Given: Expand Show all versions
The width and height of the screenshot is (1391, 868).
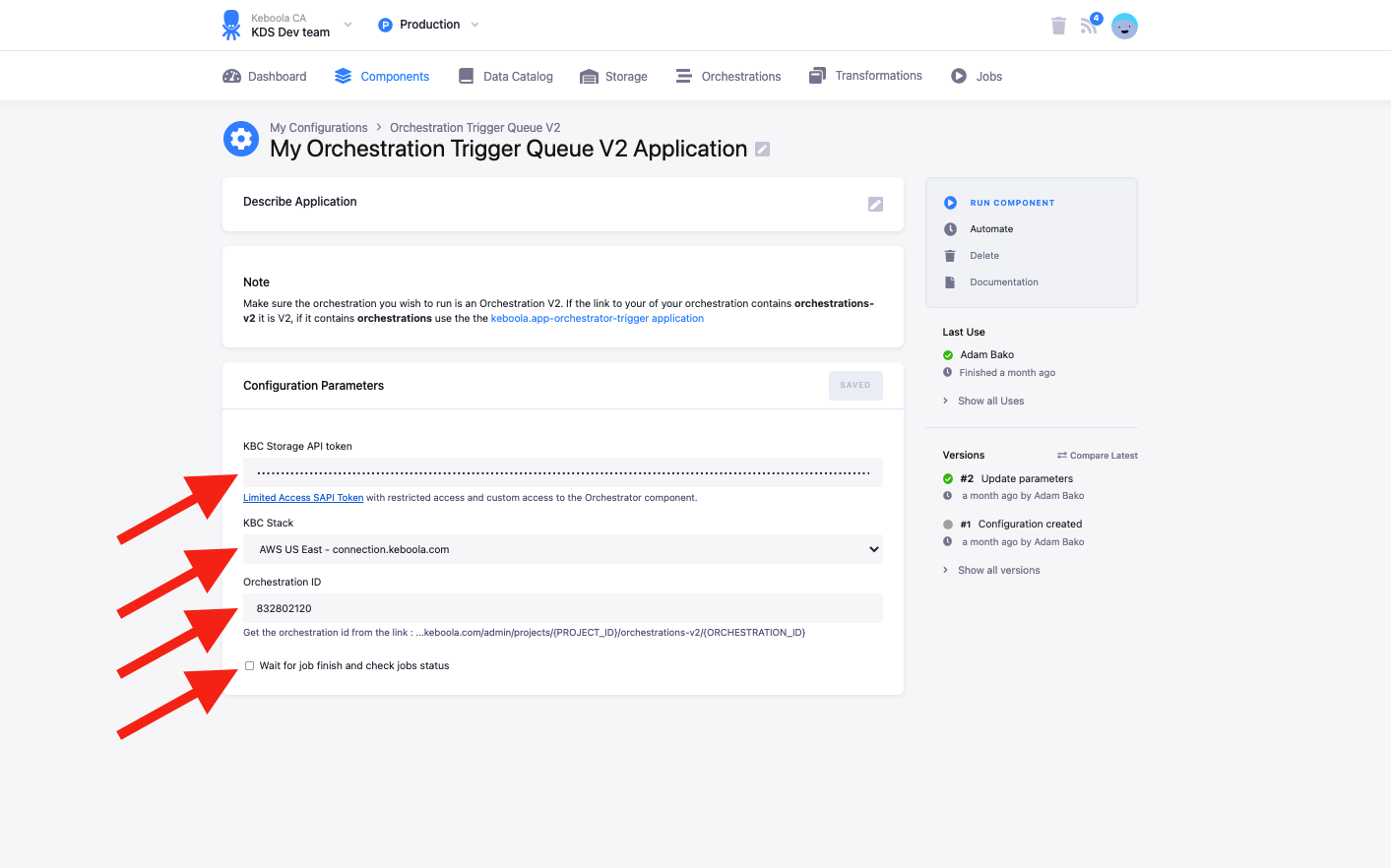Looking at the screenshot, I should pyautogui.click(x=991, y=570).
